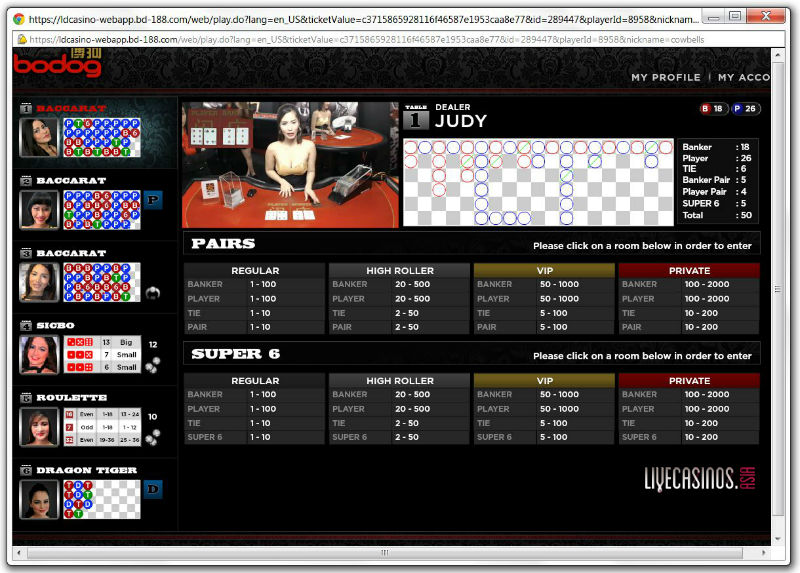Enter the Pairs Private room
The image size is (800, 573).
click(689, 298)
